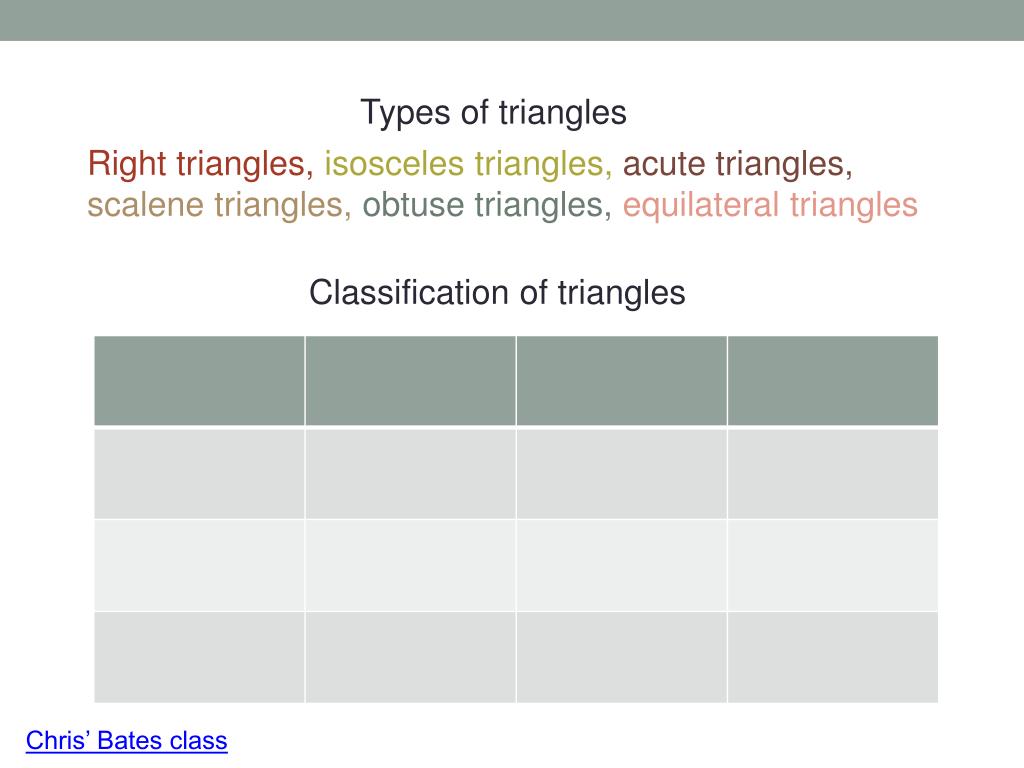Click the Types of triangles heading
Image resolution: width=1024 pixels, height=768 pixels.
coord(494,112)
